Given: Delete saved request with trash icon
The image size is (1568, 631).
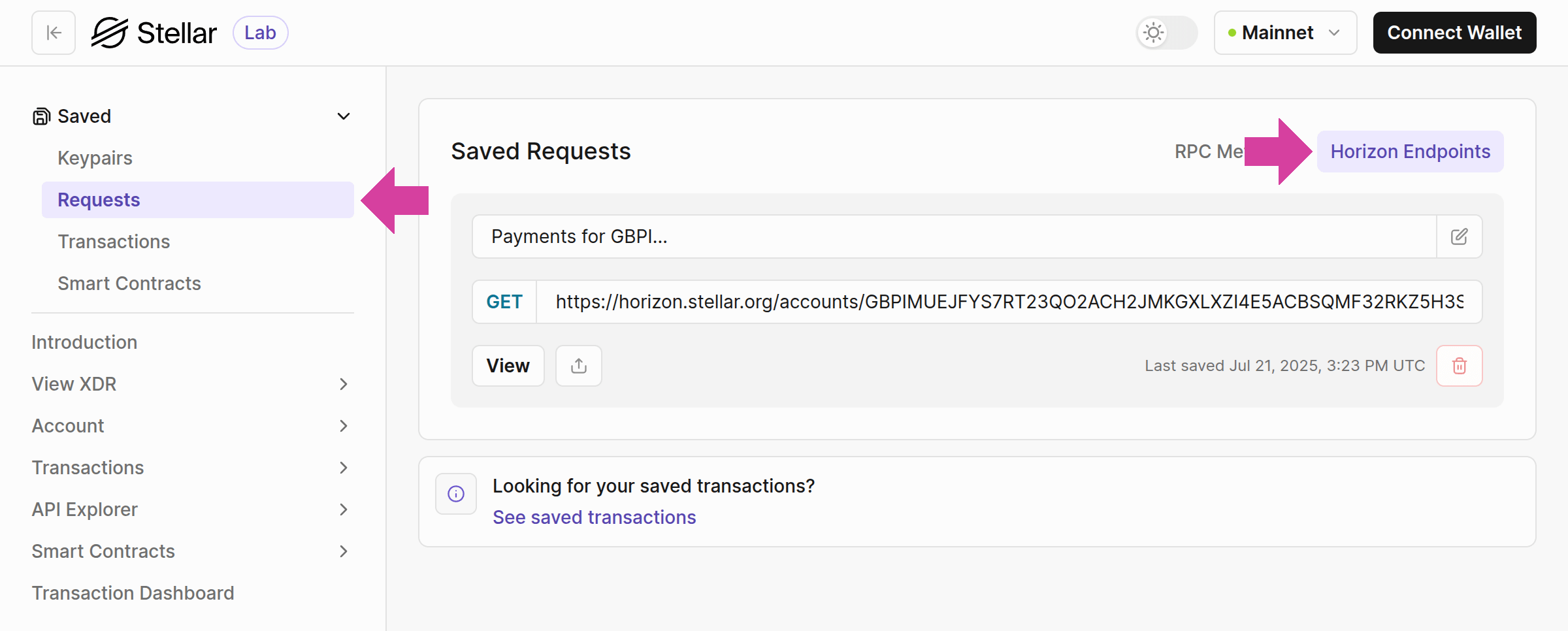Looking at the screenshot, I should pyautogui.click(x=1459, y=366).
